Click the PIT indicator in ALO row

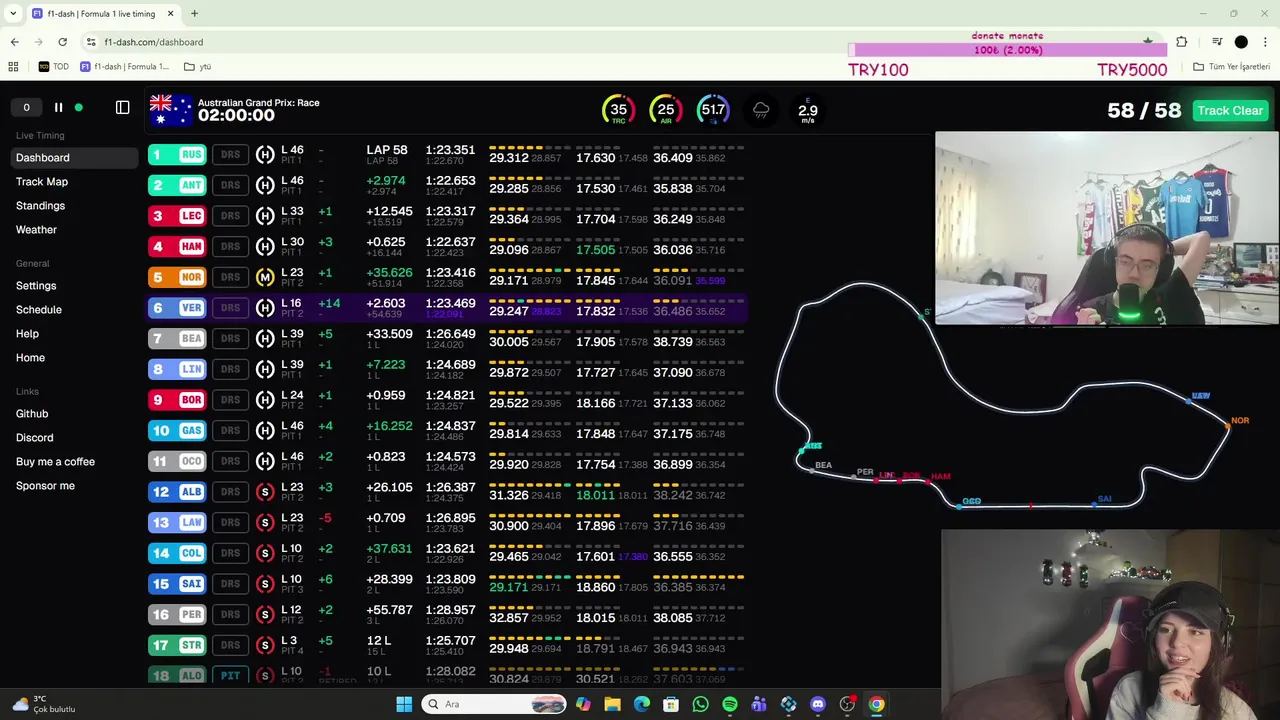230,676
